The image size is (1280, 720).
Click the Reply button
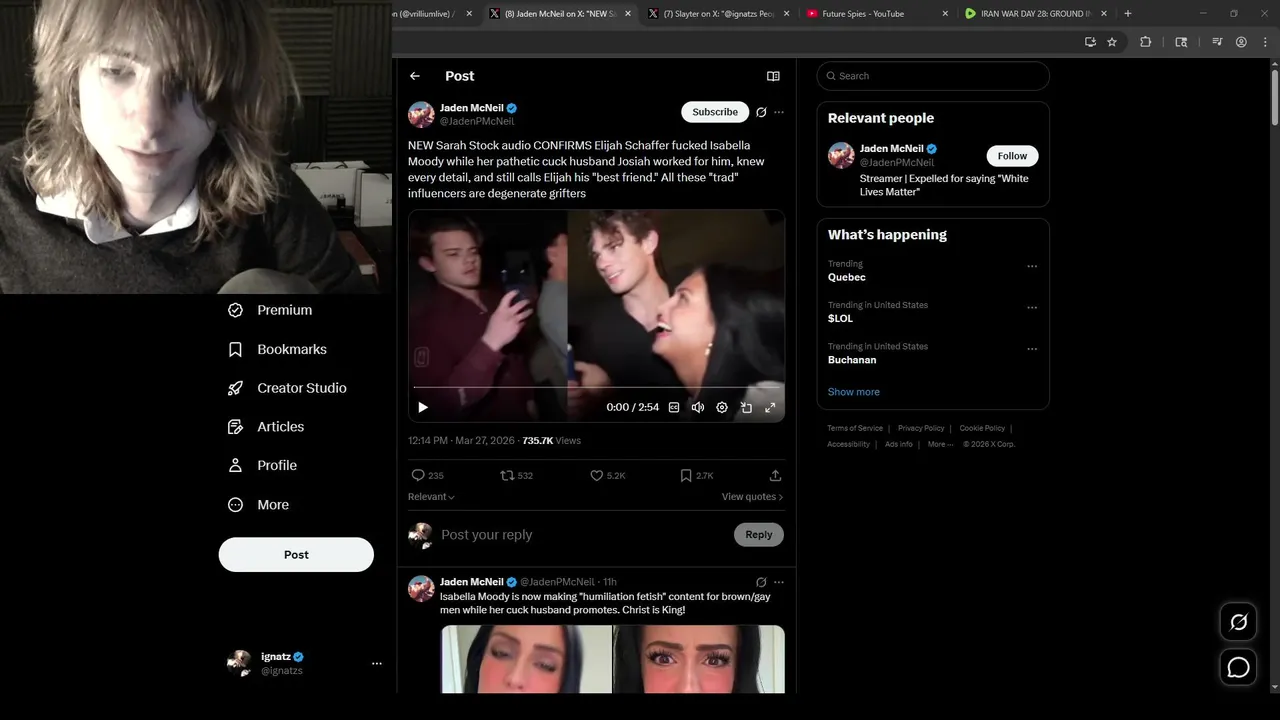point(759,535)
